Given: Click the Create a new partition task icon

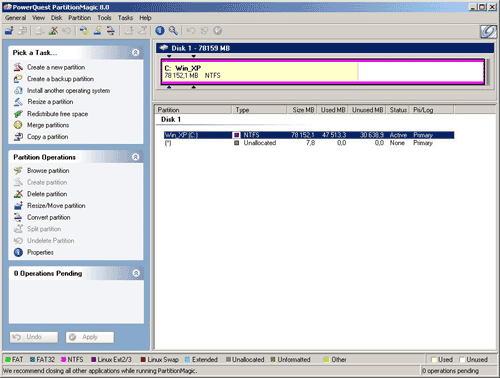Looking at the screenshot, I should tap(18, 67).
